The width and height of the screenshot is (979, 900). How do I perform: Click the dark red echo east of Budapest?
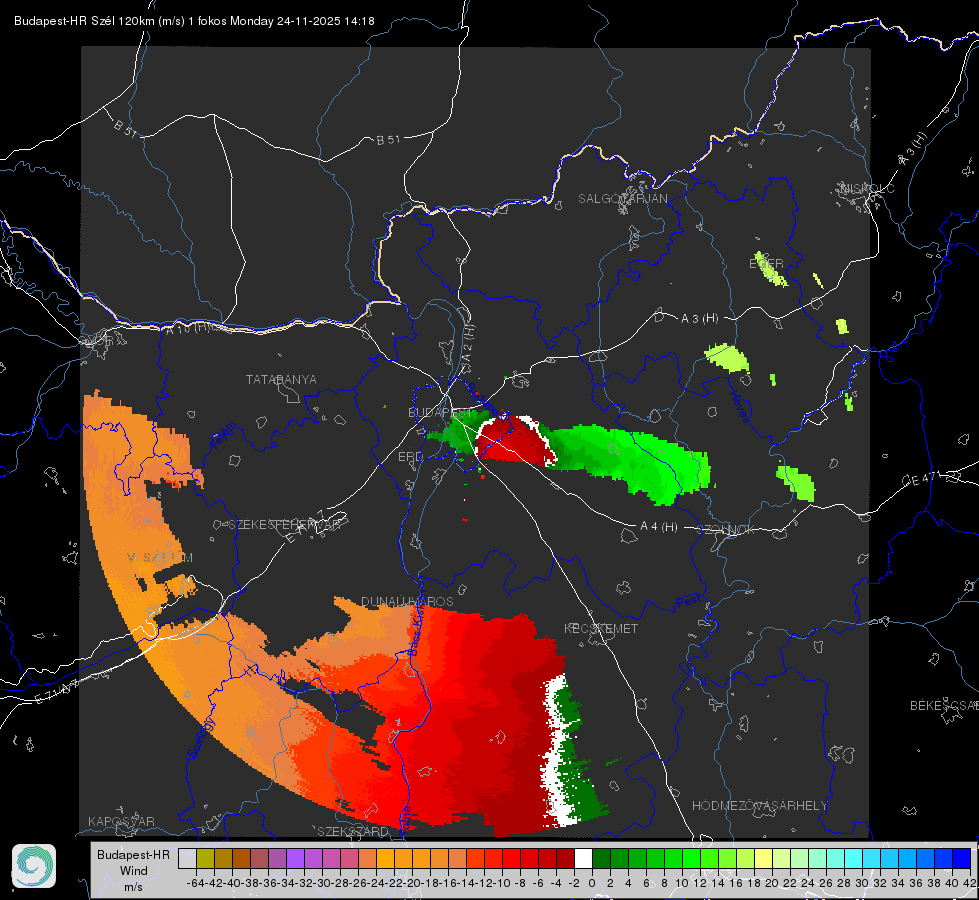click(513, 441)
